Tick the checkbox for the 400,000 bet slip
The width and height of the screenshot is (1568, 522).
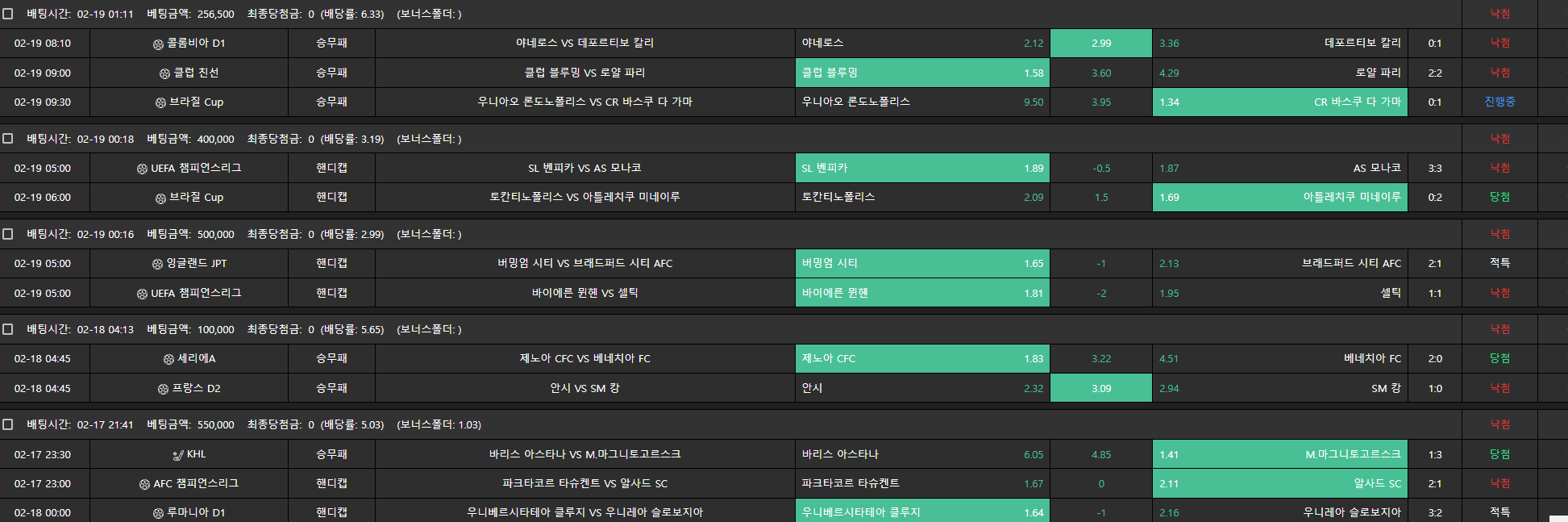click(8, 139)
